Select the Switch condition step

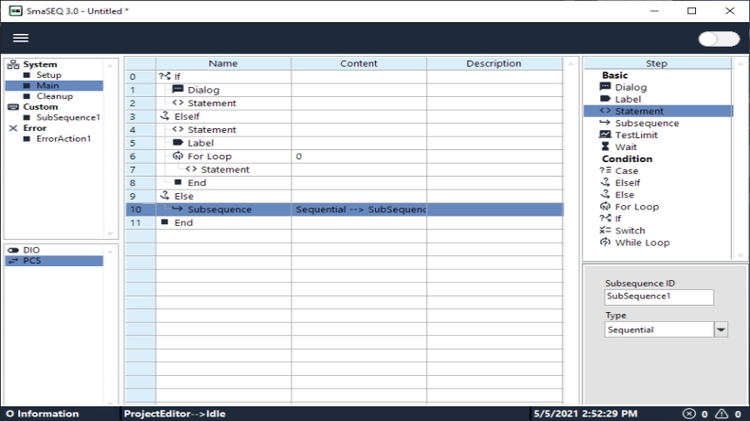point(629,231)
